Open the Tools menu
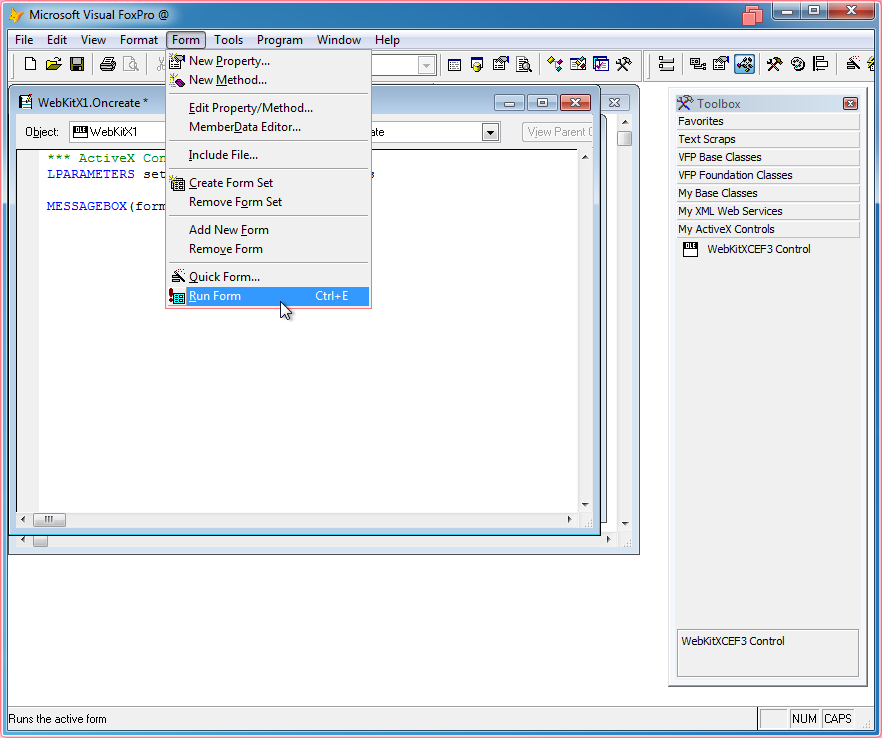This screenshot has width=882, height=738. [x=228, y=40]
